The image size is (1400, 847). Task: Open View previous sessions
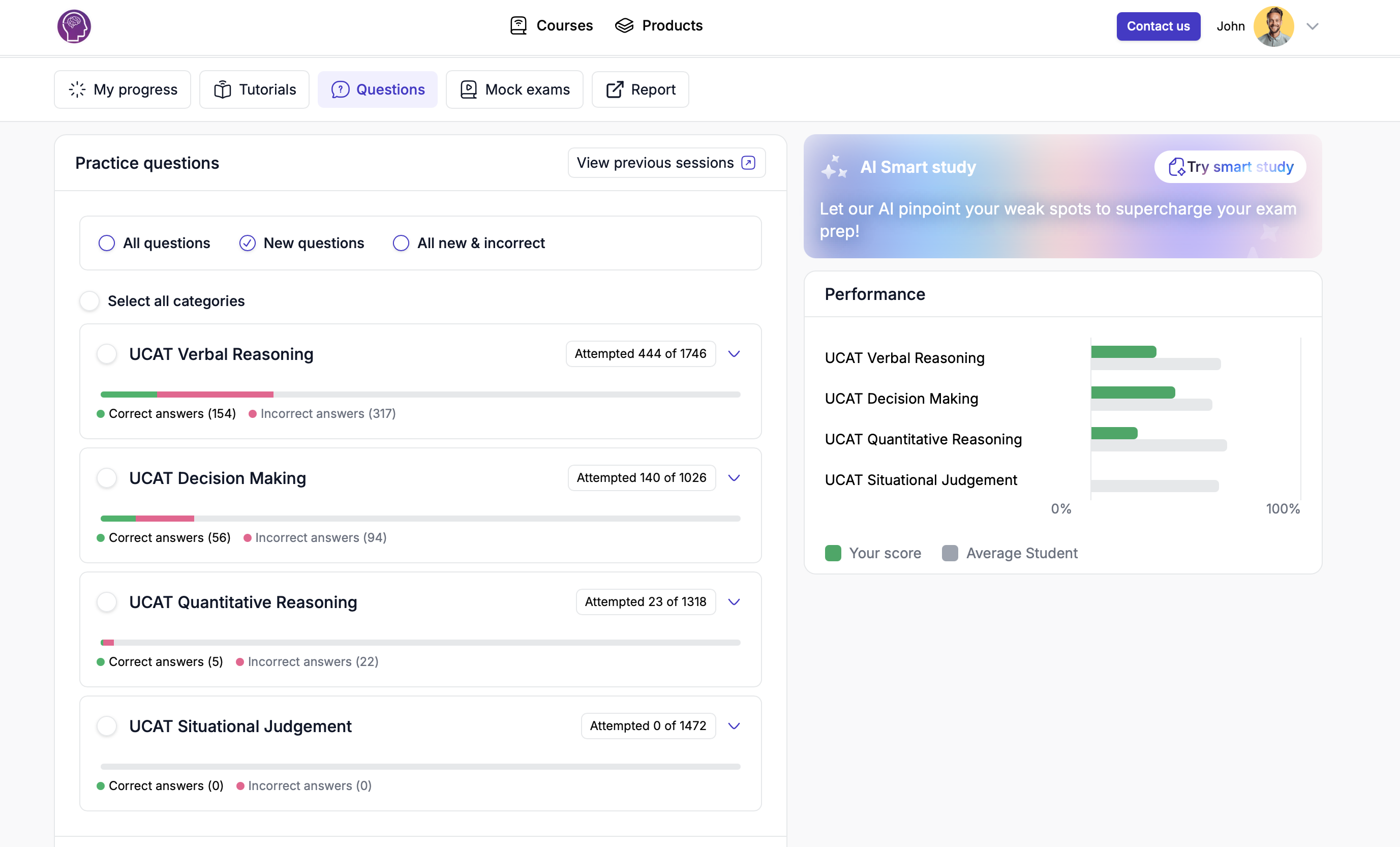click(x=666, y=163)
